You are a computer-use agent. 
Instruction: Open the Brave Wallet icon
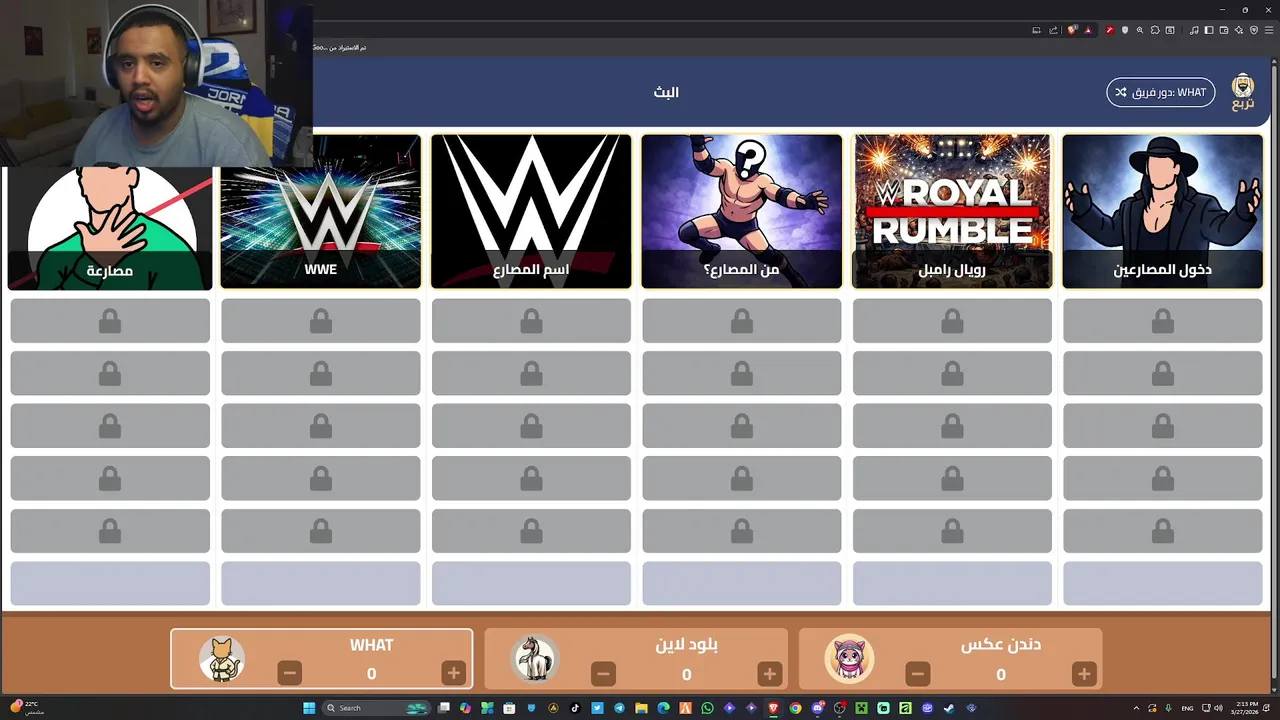(x=1224, y=30)
